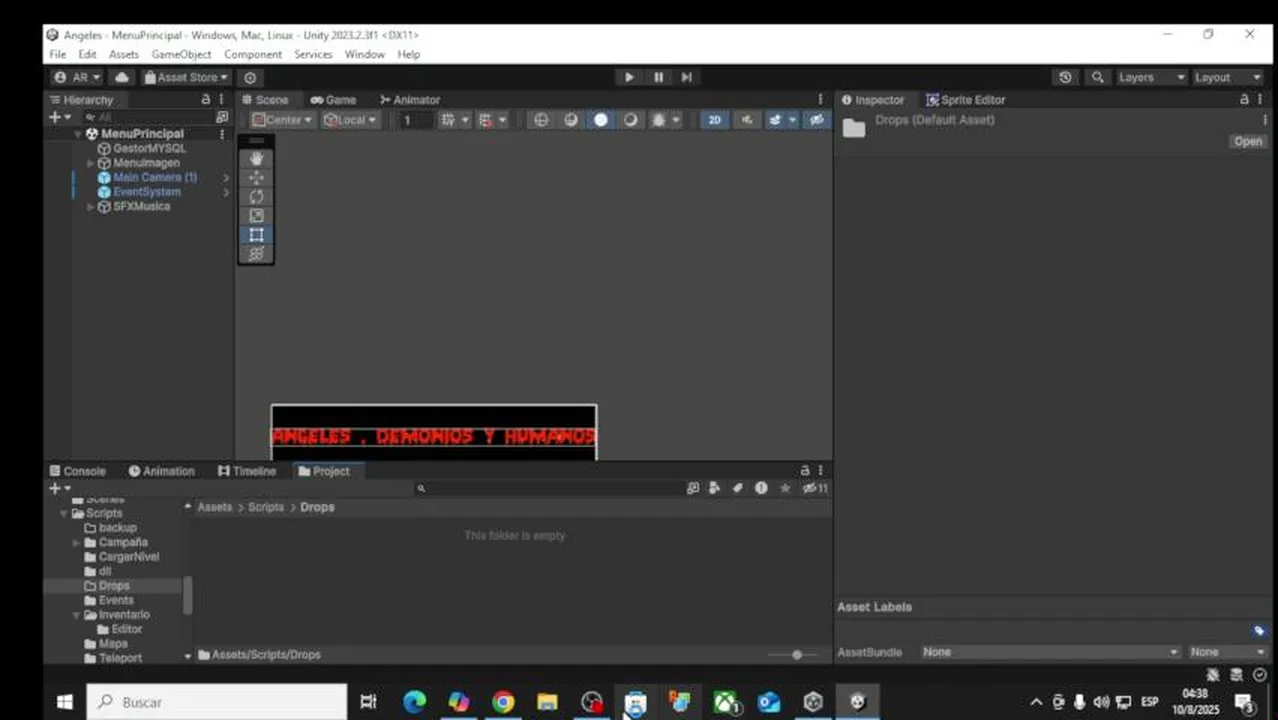The image size is (1278, 720).
Task: Open Unity global search magnifier
Action: pyautogui.click(x=1098, y=77)
